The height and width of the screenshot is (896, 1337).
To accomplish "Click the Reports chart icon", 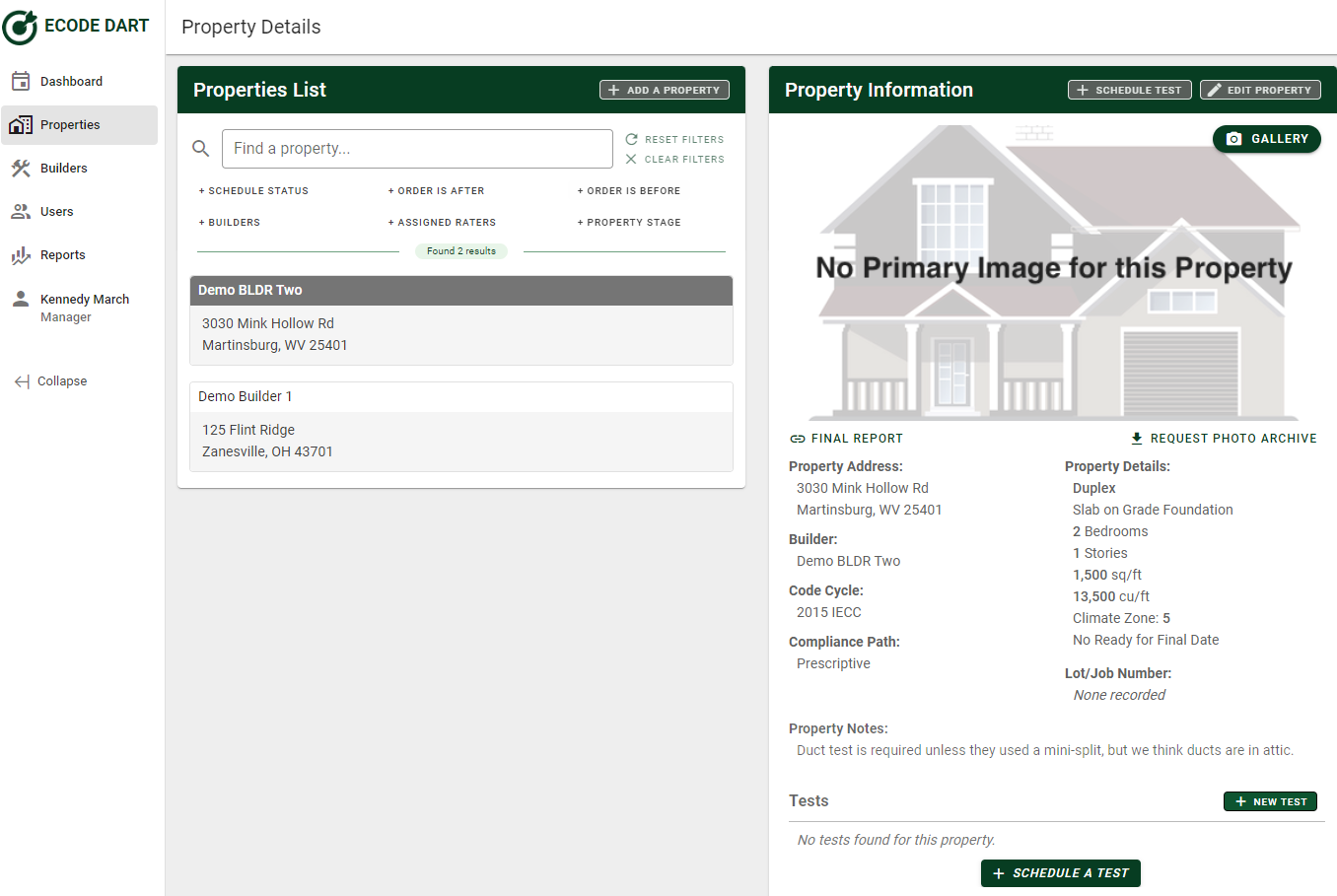I will click(21, 255).
